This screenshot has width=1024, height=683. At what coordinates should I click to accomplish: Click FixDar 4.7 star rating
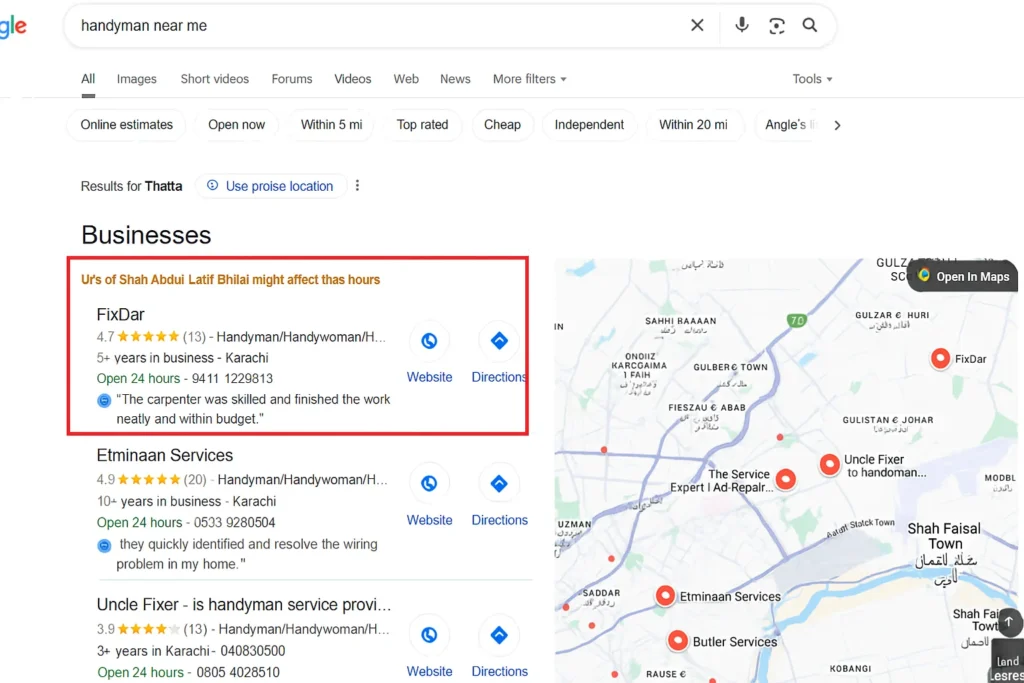[150, 337]
